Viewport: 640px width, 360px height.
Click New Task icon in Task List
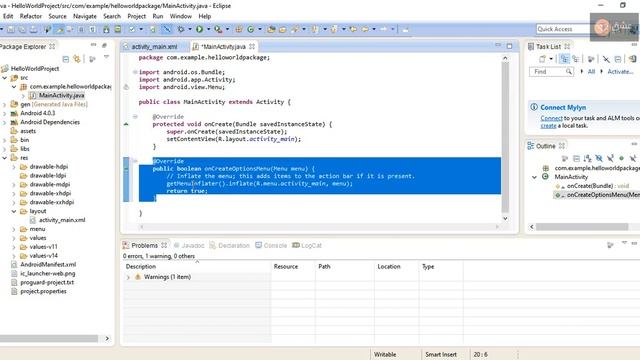(x=542, y=59)
